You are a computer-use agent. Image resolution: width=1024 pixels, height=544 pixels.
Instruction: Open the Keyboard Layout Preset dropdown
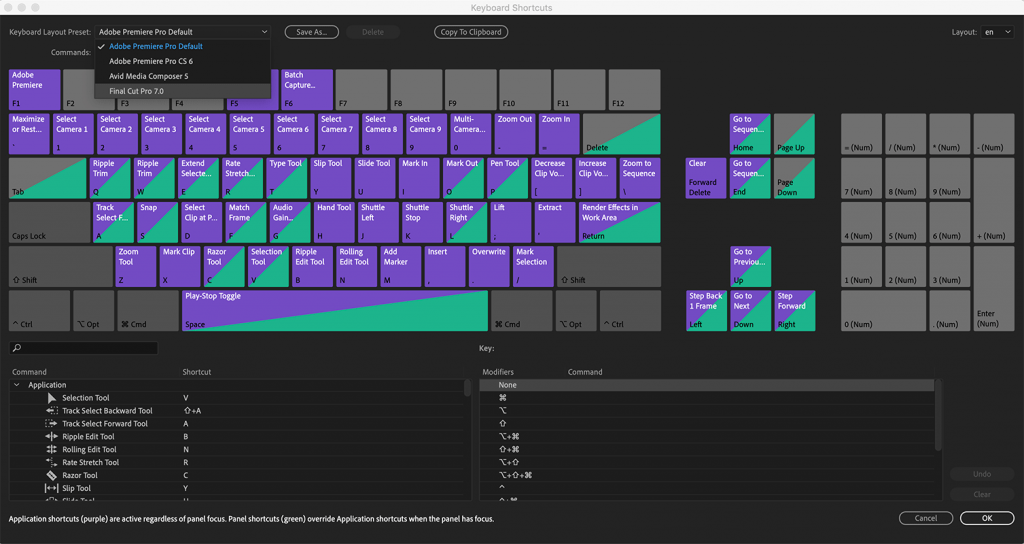182,32
